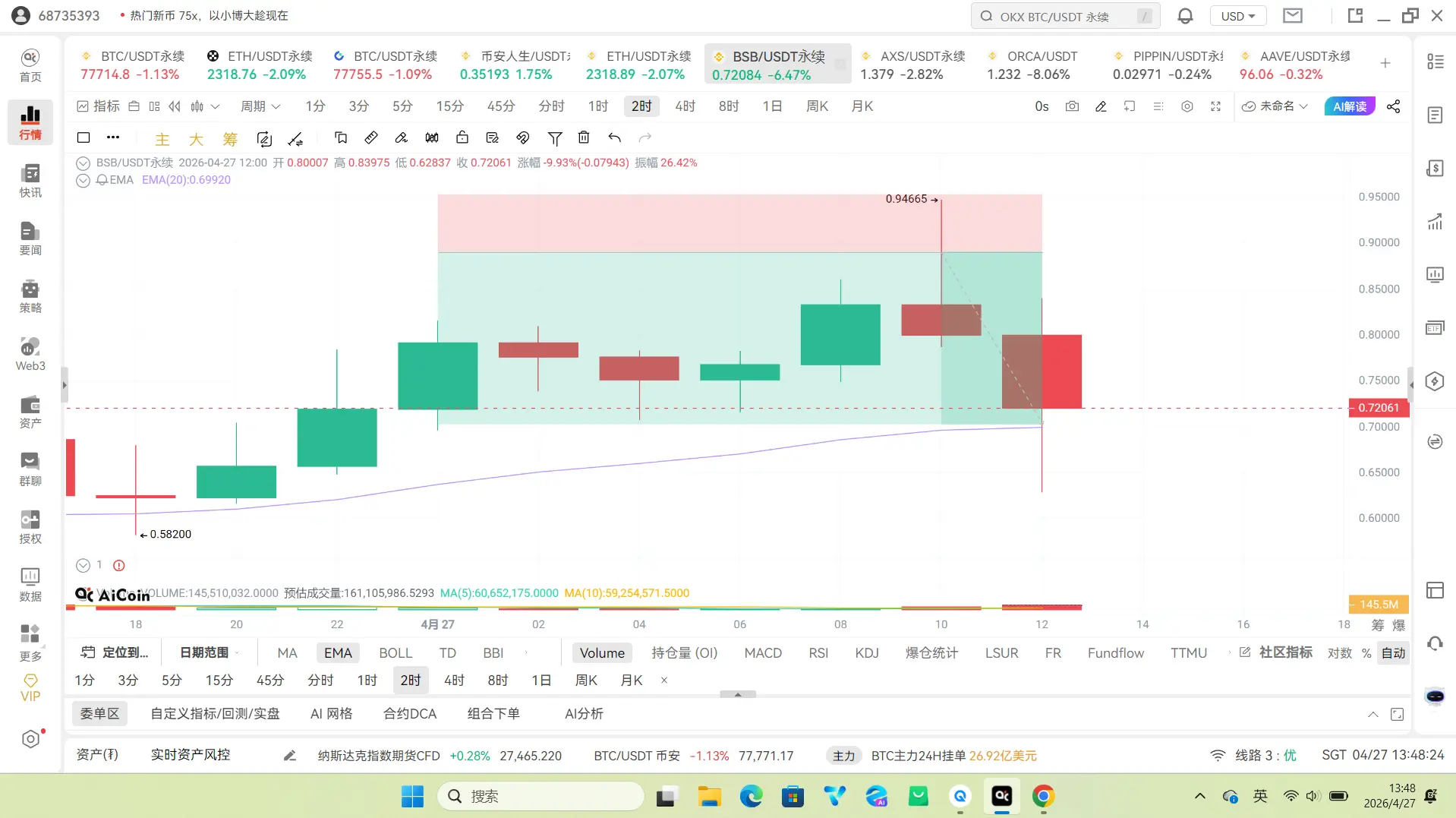Click the 0.72061 current price label

tap(1379, 408)
